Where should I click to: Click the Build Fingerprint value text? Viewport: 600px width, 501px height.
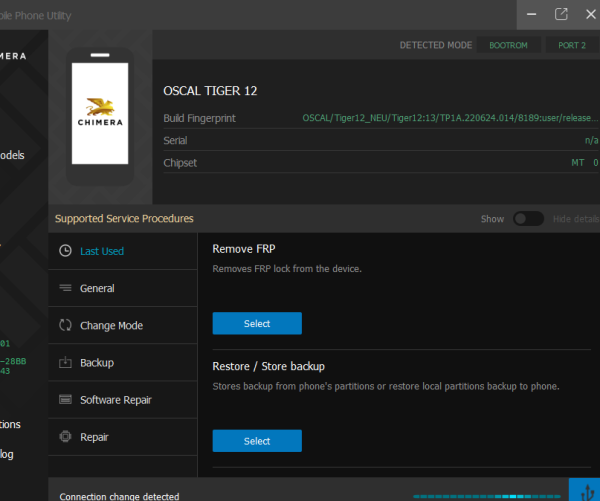point(450,118)
